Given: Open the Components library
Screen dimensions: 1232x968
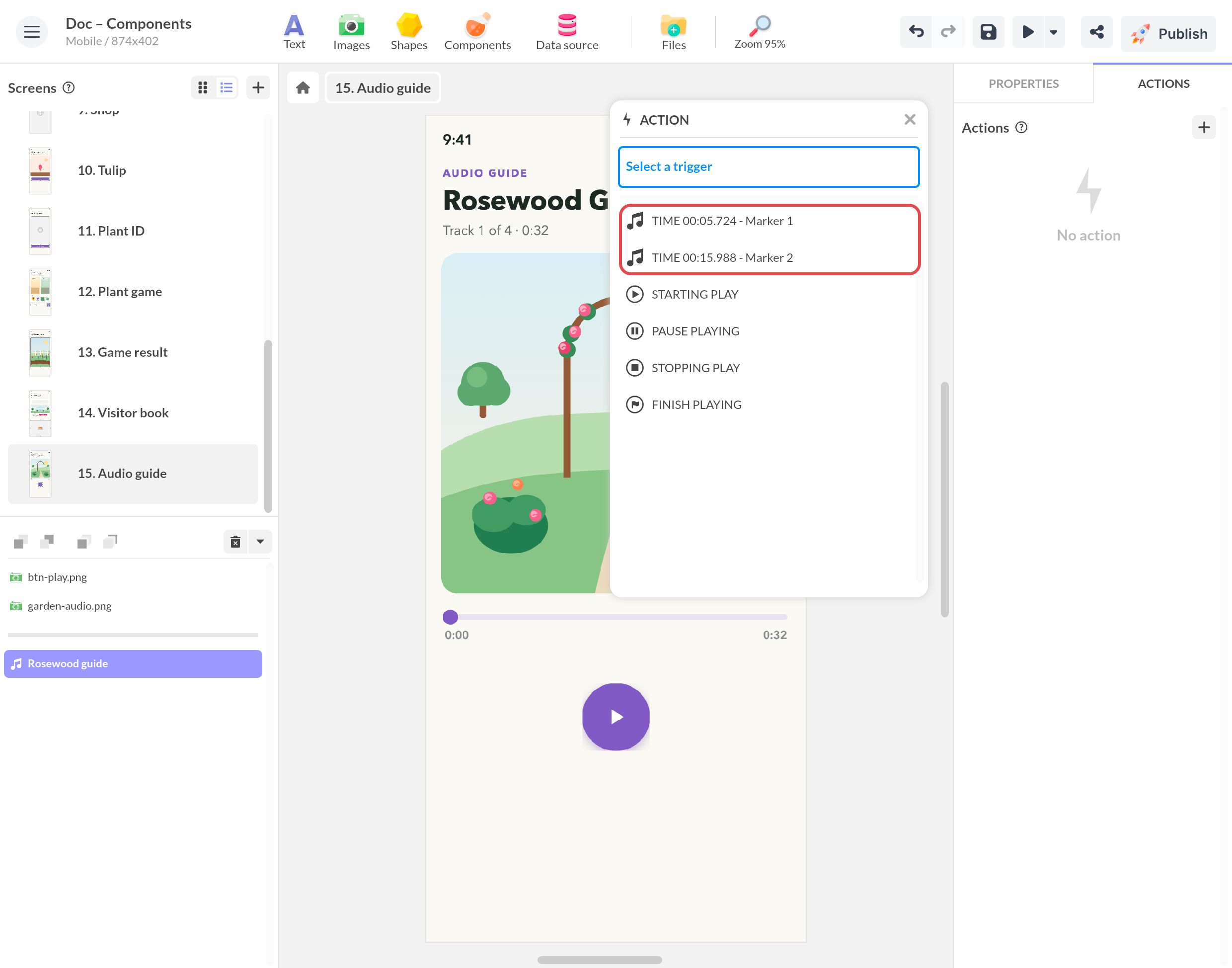Looking at the screenshot, I should tap(477, 32).
